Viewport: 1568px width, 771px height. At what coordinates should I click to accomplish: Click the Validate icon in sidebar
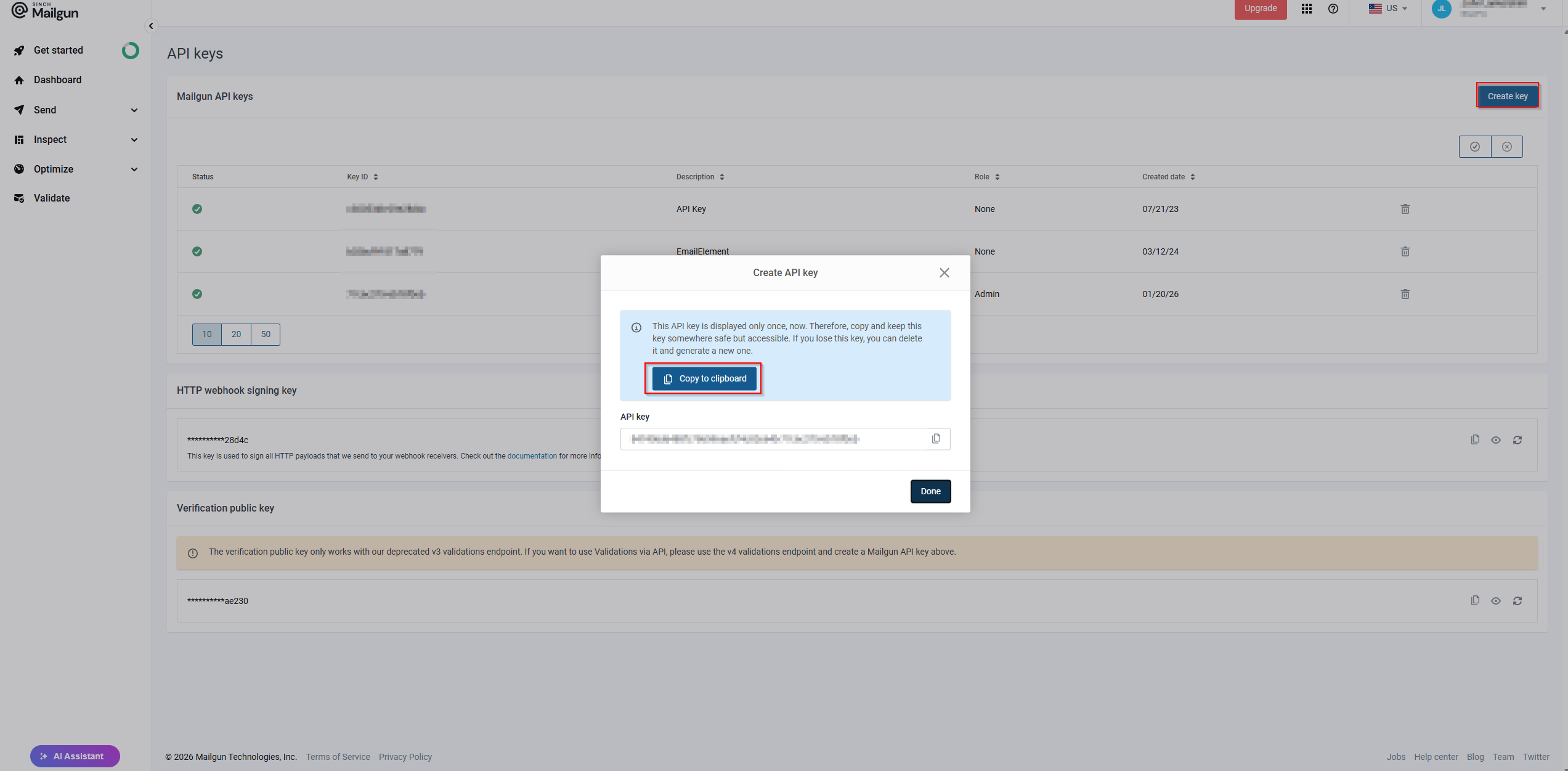click(19, 198)
